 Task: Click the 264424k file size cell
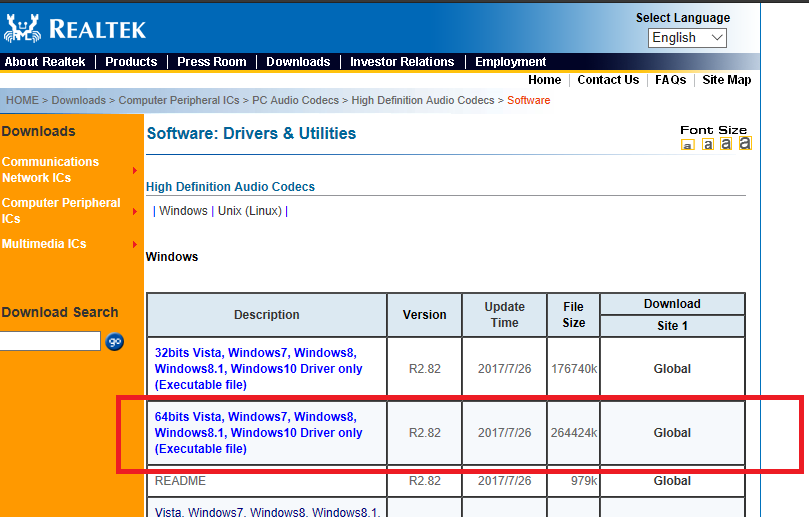click(x=573, y=433)
